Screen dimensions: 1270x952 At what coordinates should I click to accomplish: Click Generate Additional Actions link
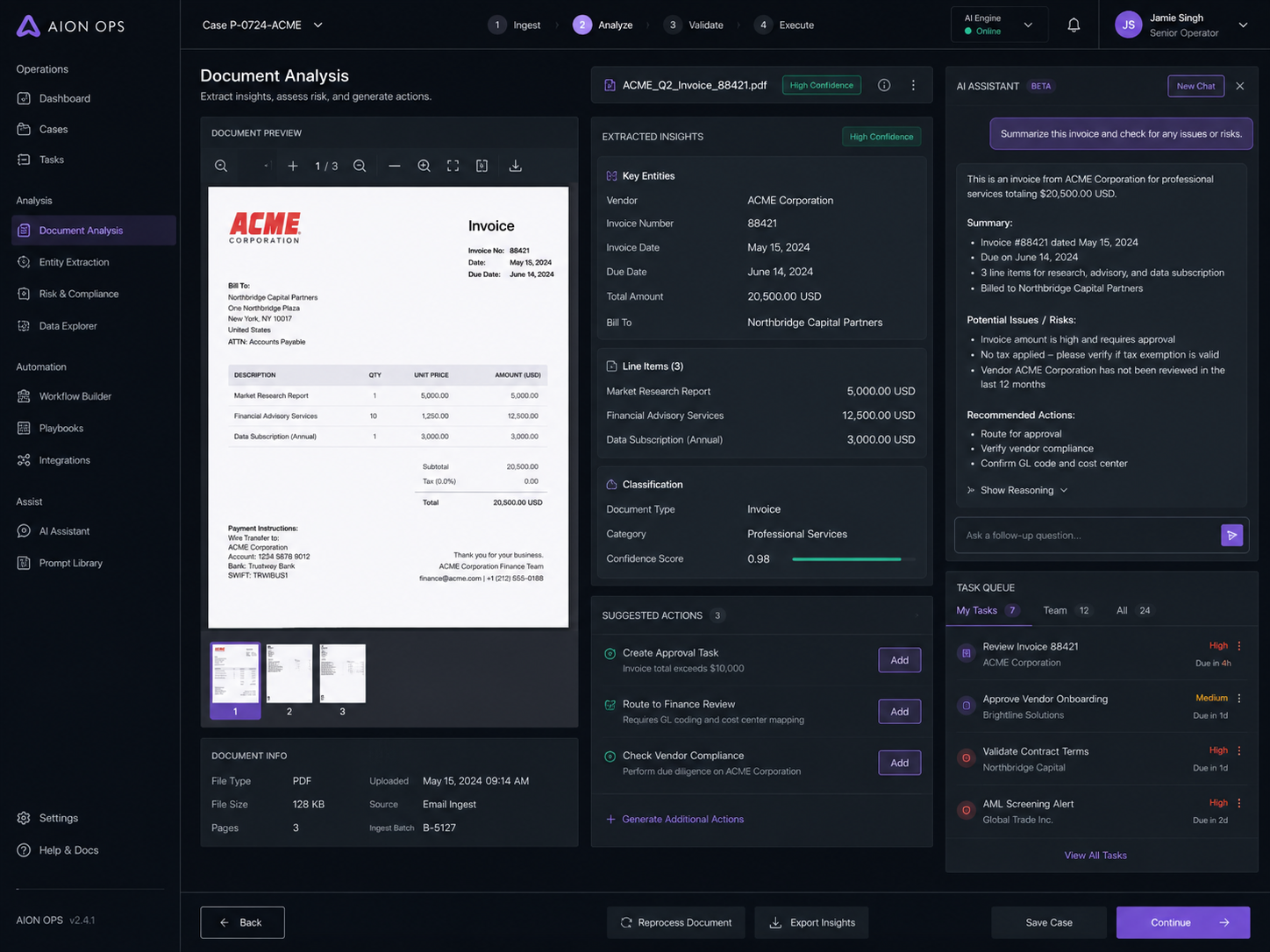[674, 819]
